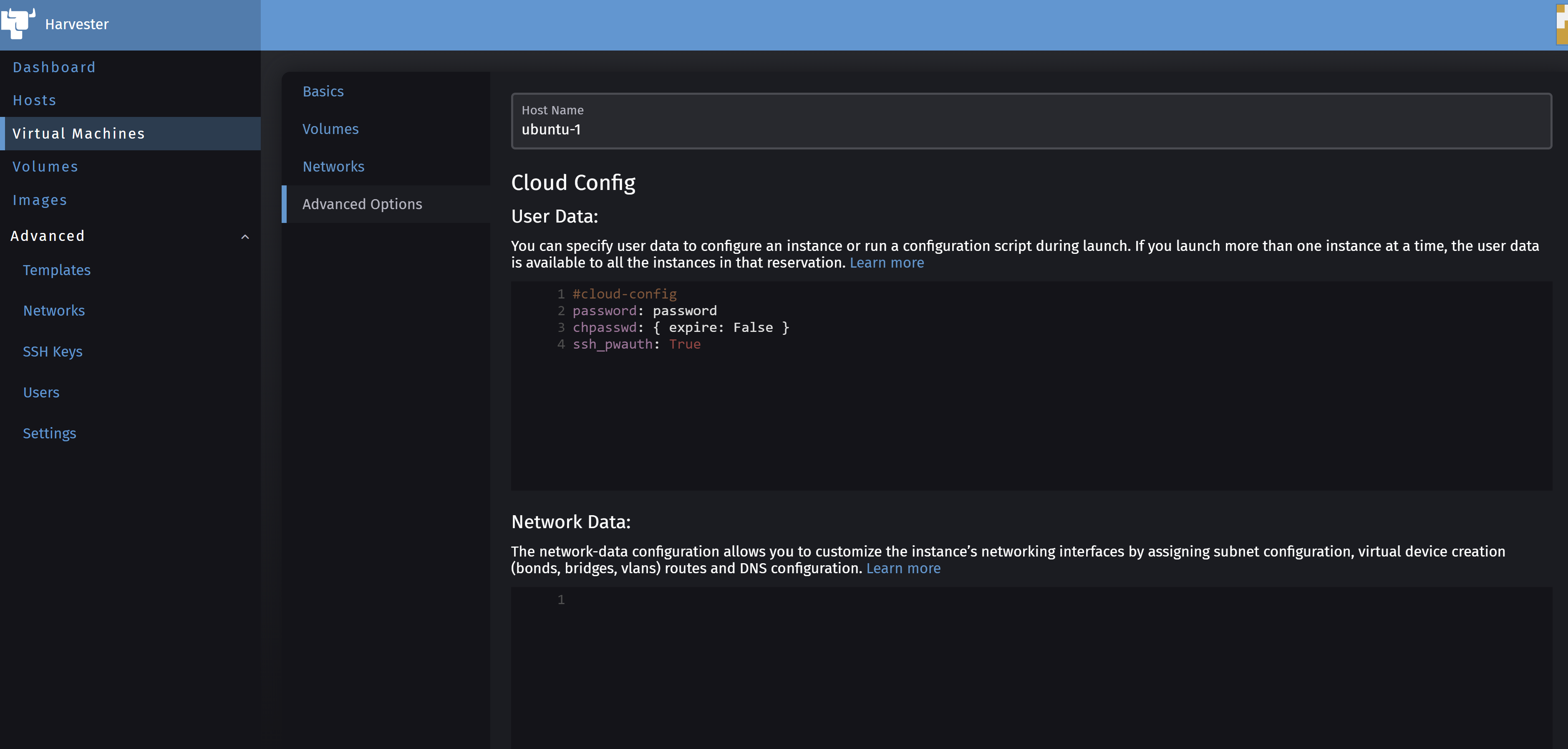Select Virtual Machines sidebar item

[x=130, y=133]
